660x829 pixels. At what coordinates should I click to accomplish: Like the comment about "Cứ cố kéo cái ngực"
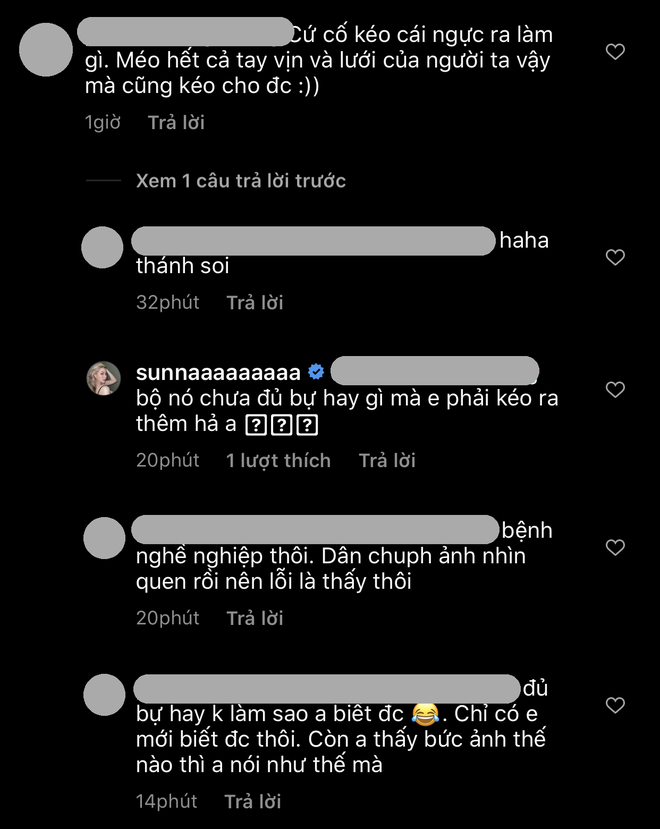tap(615, 51)
